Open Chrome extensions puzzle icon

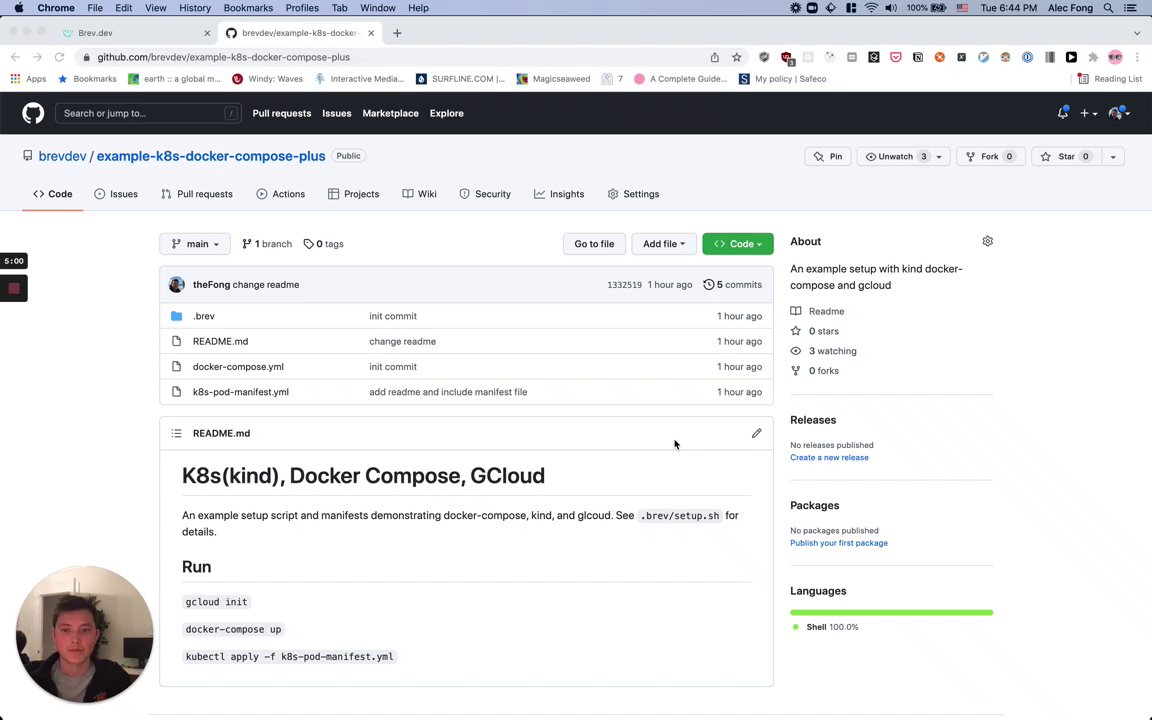pyautogui.click(x=1093, y=57)
